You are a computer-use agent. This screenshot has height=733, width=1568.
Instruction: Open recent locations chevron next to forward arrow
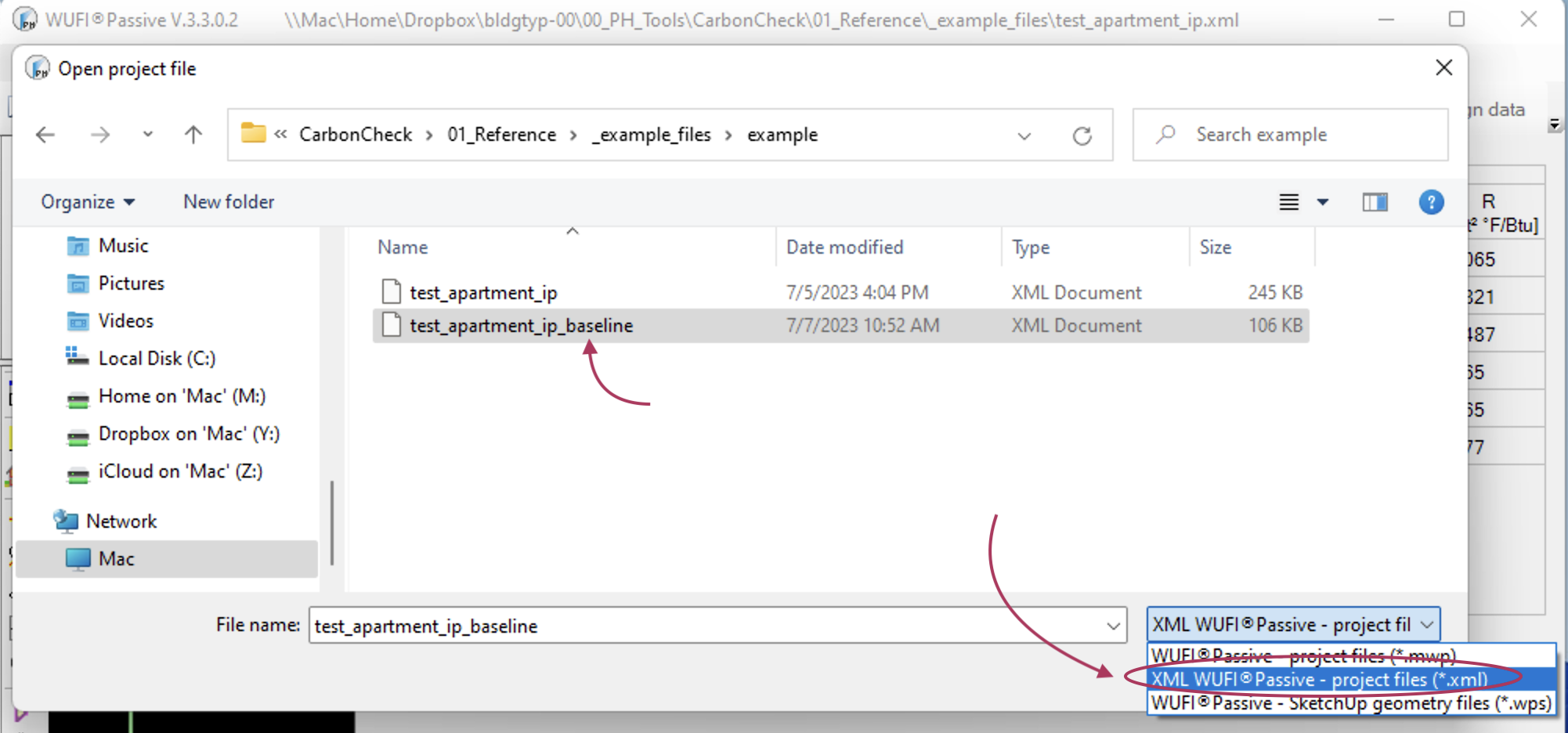point(148,135)
